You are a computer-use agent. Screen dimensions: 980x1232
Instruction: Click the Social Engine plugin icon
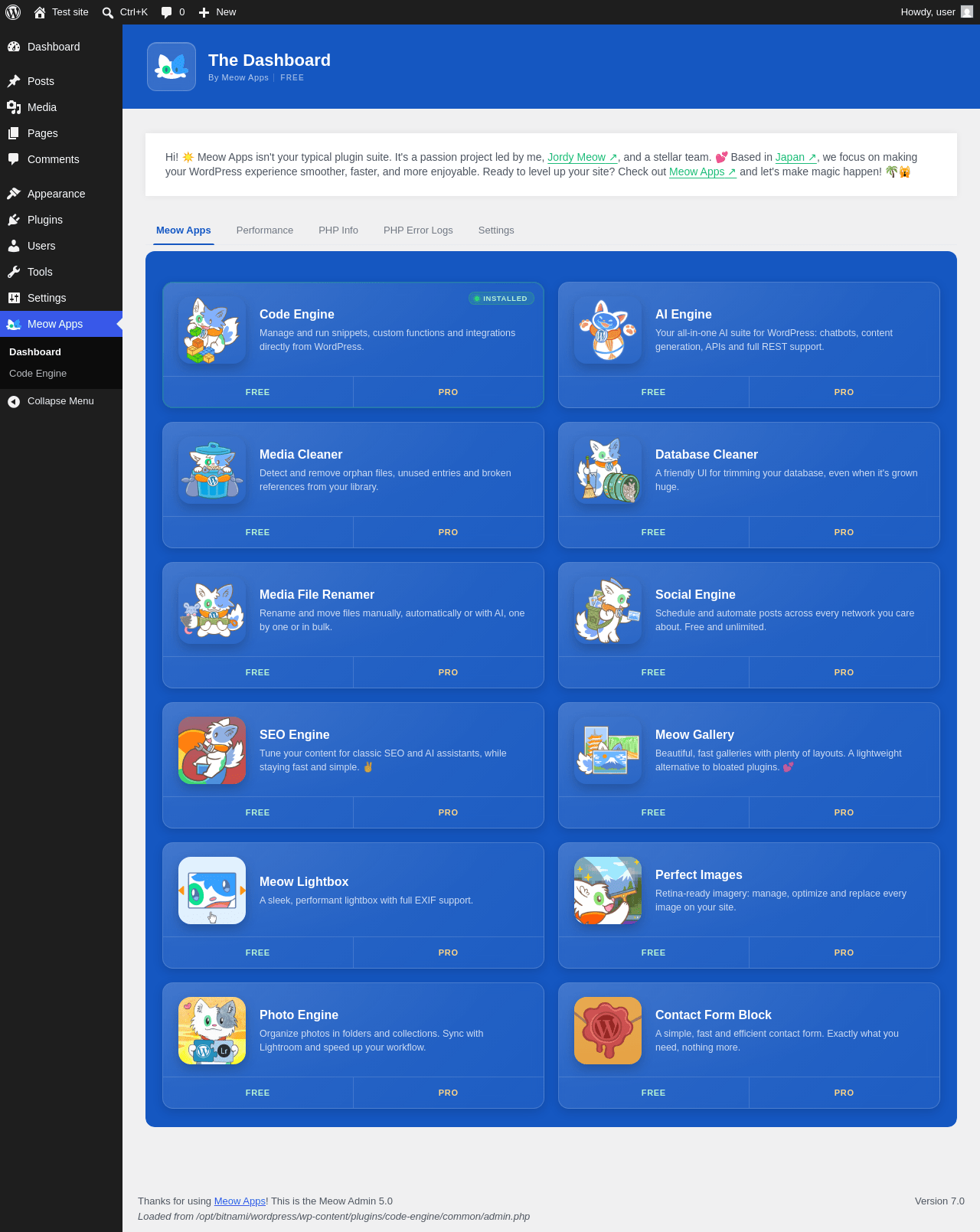coord(608,610)
